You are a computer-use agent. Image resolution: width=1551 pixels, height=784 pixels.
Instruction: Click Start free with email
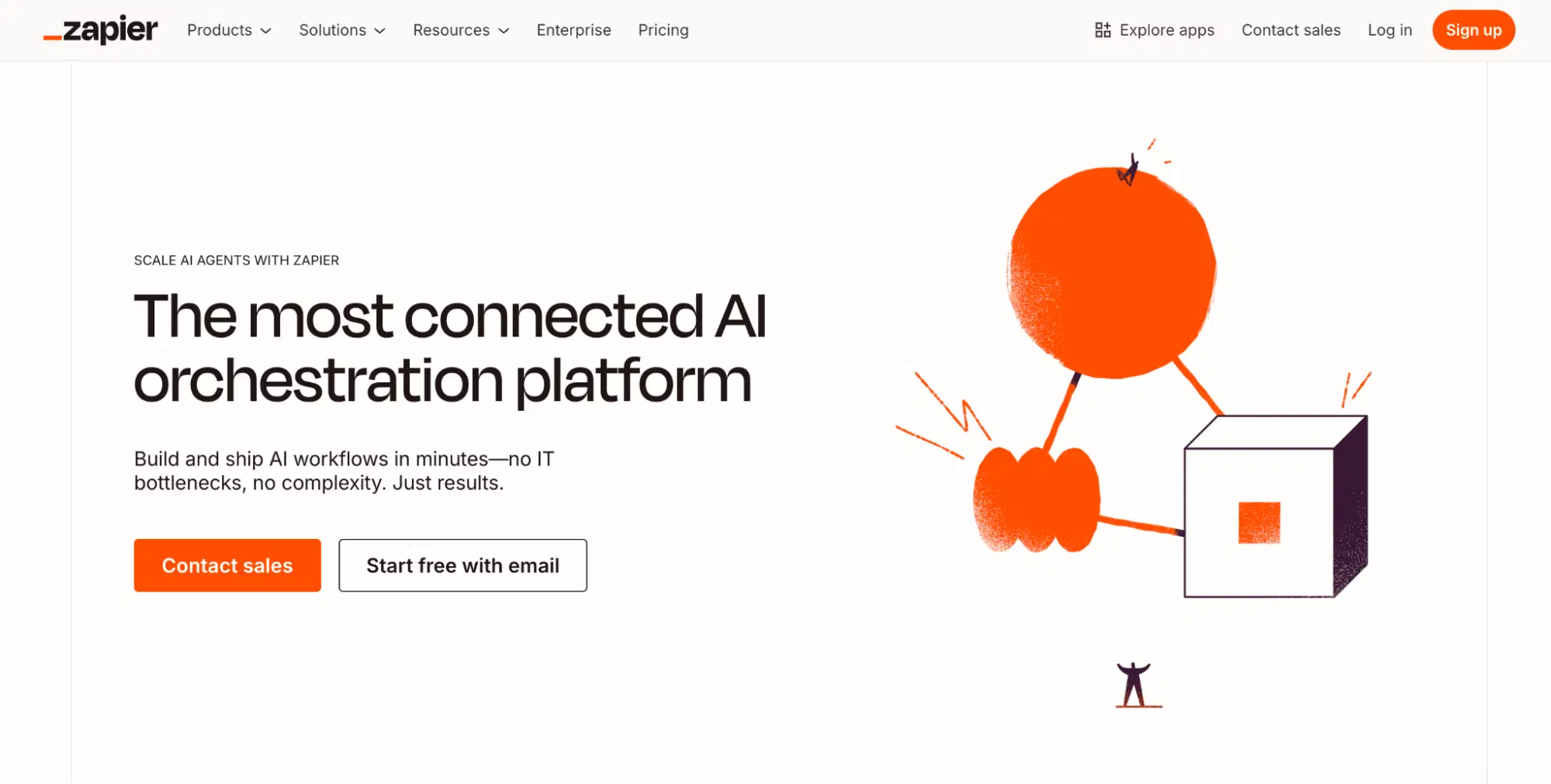[462, 565]
